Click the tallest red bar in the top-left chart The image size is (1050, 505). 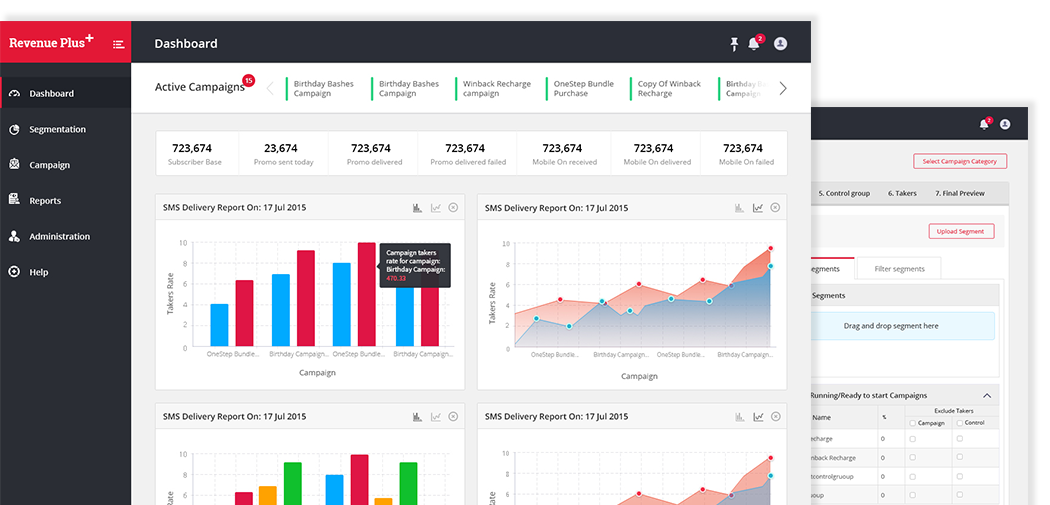click(x=367, y=294)
